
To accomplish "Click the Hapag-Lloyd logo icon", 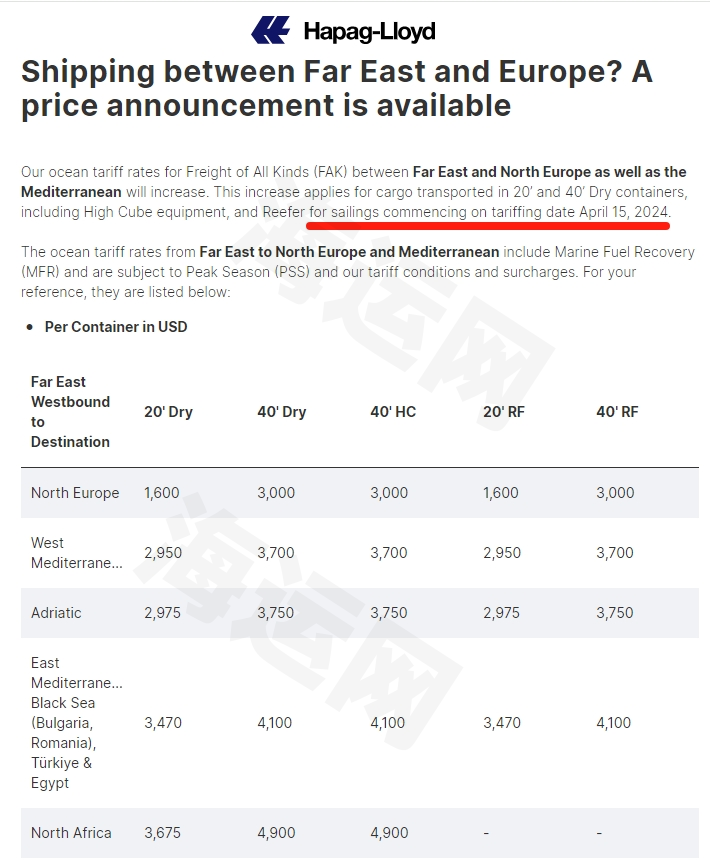I will 270,30.
